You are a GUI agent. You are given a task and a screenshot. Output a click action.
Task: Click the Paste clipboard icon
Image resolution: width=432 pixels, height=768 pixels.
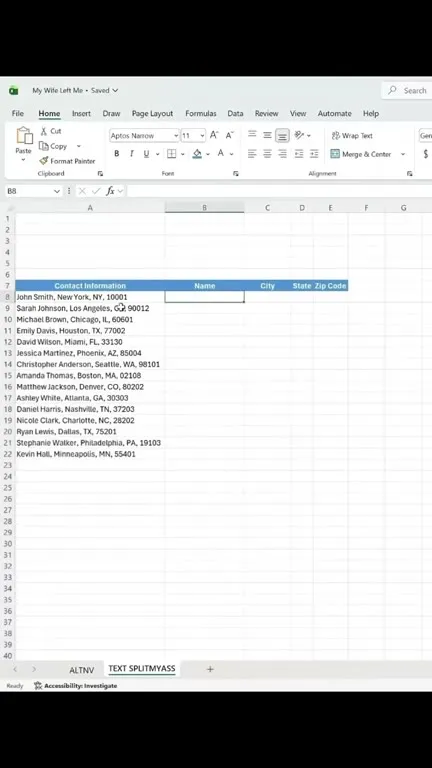tap(24, 135)
